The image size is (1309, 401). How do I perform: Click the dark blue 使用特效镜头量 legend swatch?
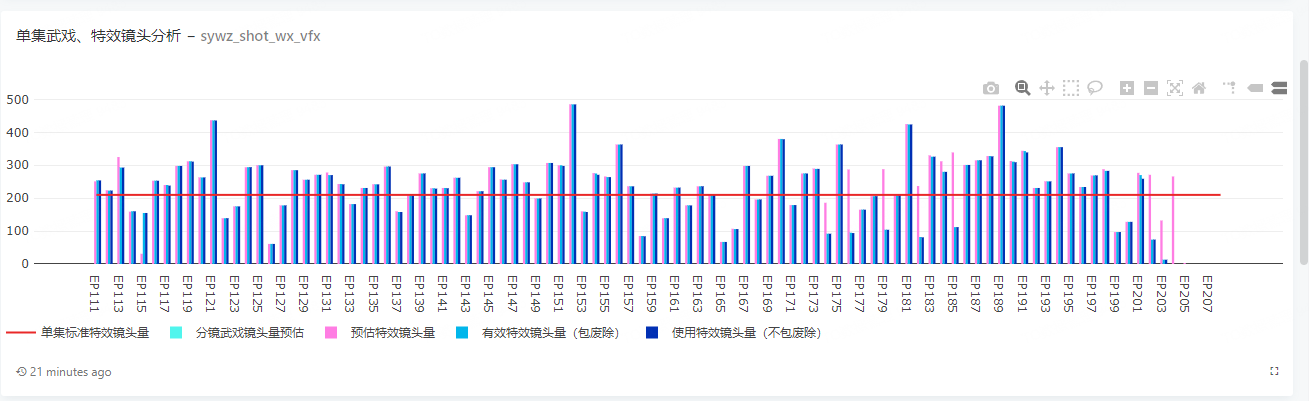651,332
